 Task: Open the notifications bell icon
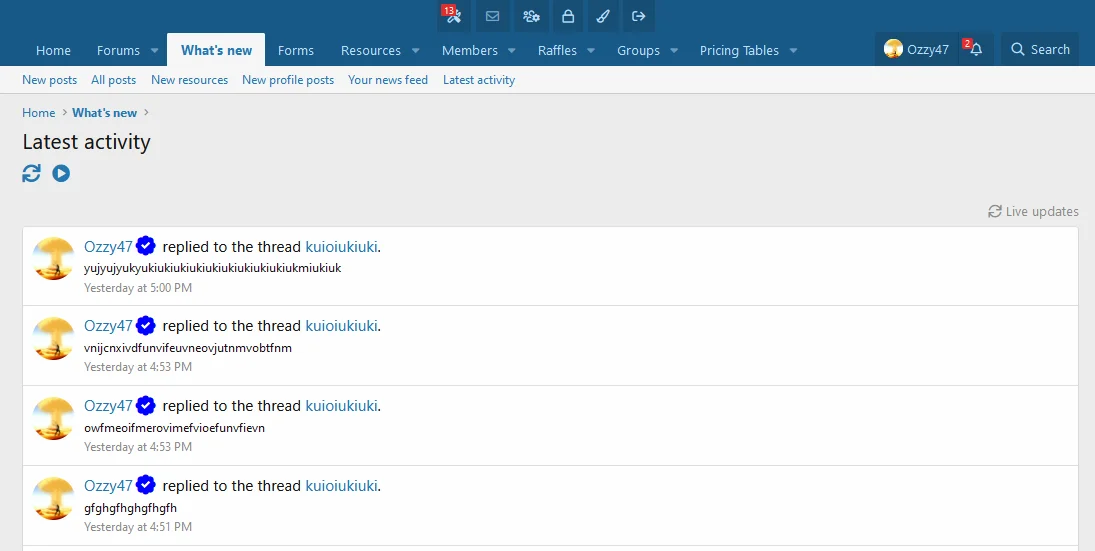[x=976, y=49]
